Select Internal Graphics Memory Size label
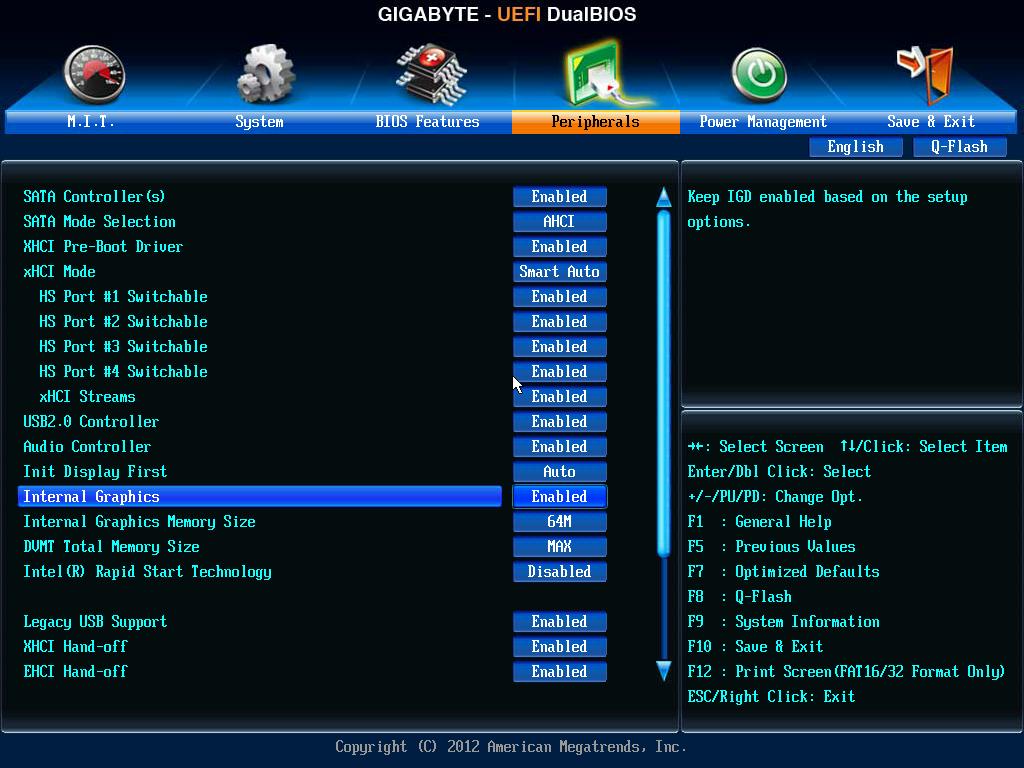This screenshot has height=768, width=1024. 139,521
